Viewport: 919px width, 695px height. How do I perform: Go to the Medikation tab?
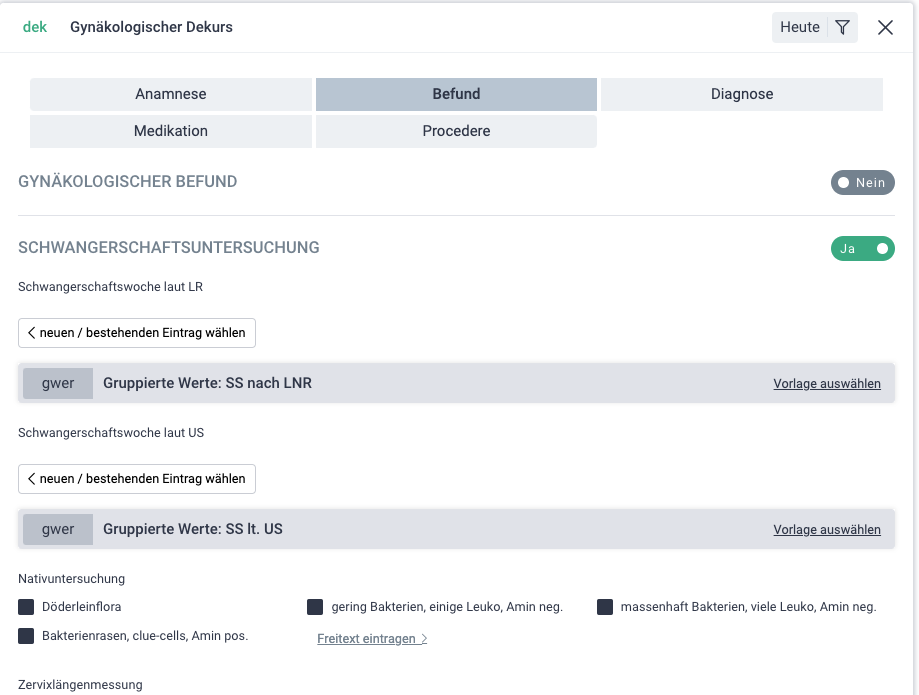171,131
